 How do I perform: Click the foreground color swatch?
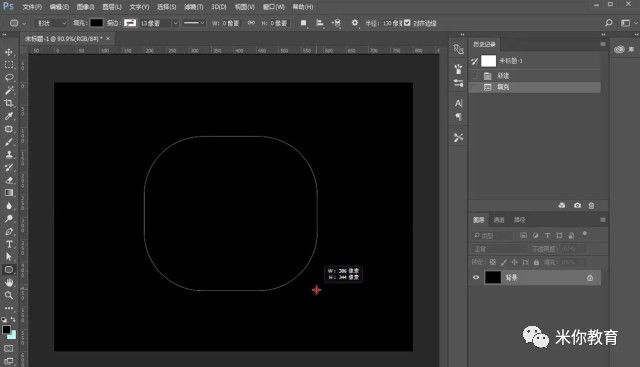(x=6, y=329)
